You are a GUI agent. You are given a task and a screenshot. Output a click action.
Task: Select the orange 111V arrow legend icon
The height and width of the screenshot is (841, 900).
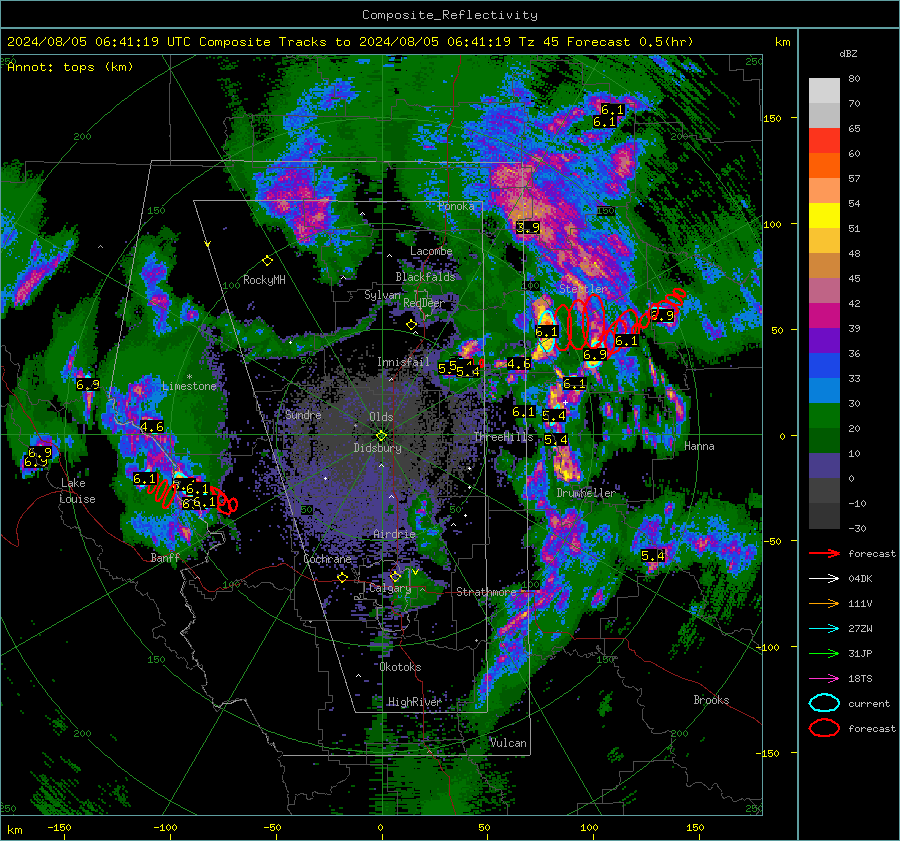[824, 603]
